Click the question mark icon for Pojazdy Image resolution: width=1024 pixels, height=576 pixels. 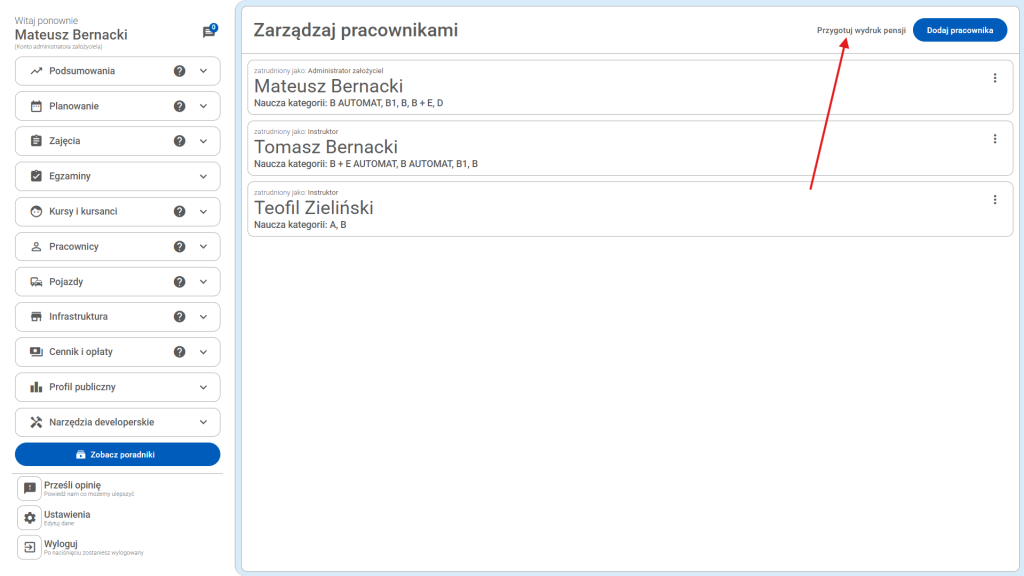coord(180,282)
